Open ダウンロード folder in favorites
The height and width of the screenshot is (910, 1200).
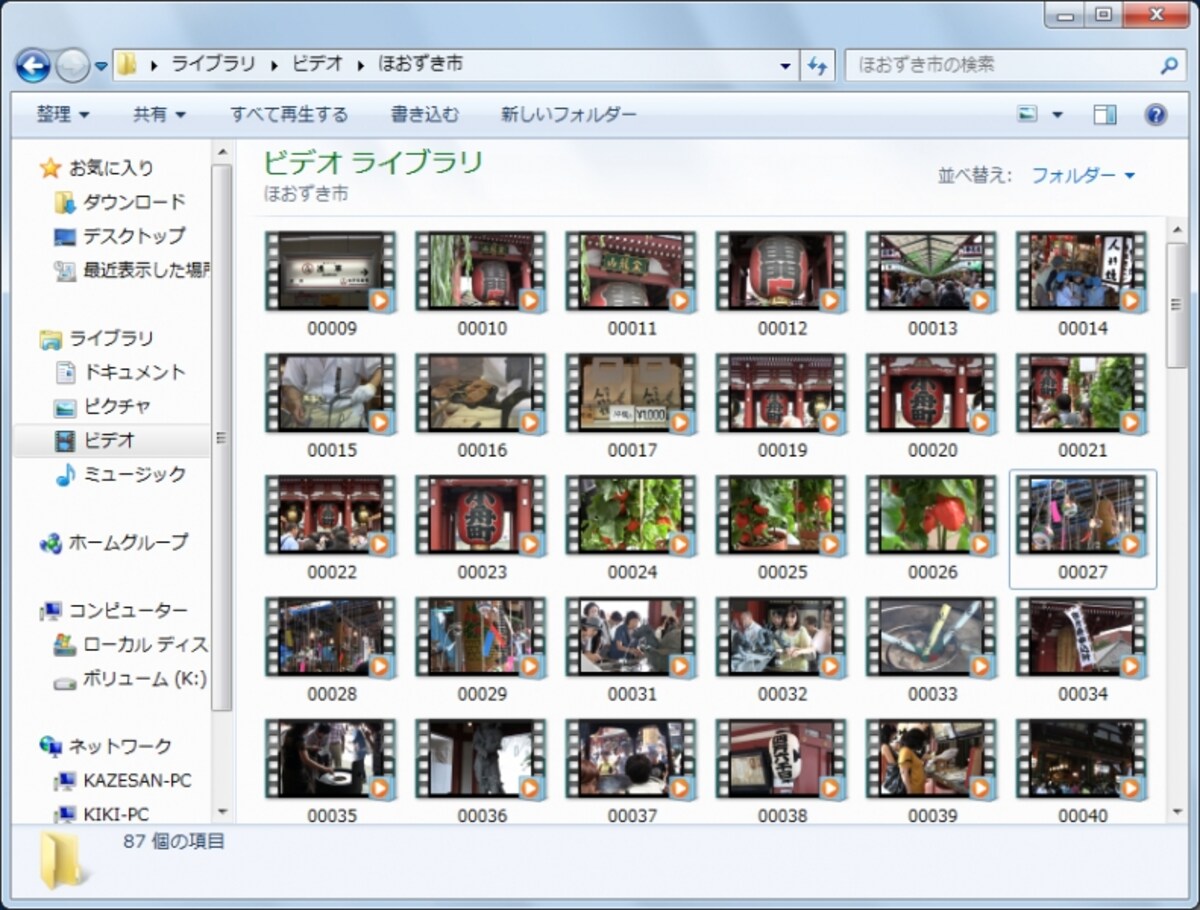coord(121,202)
